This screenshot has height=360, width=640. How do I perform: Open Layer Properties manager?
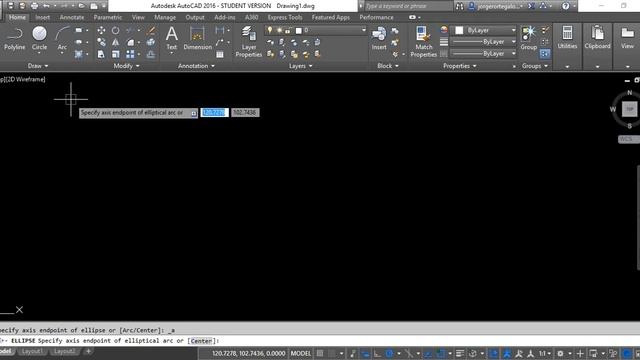click(x=249, y=41)
